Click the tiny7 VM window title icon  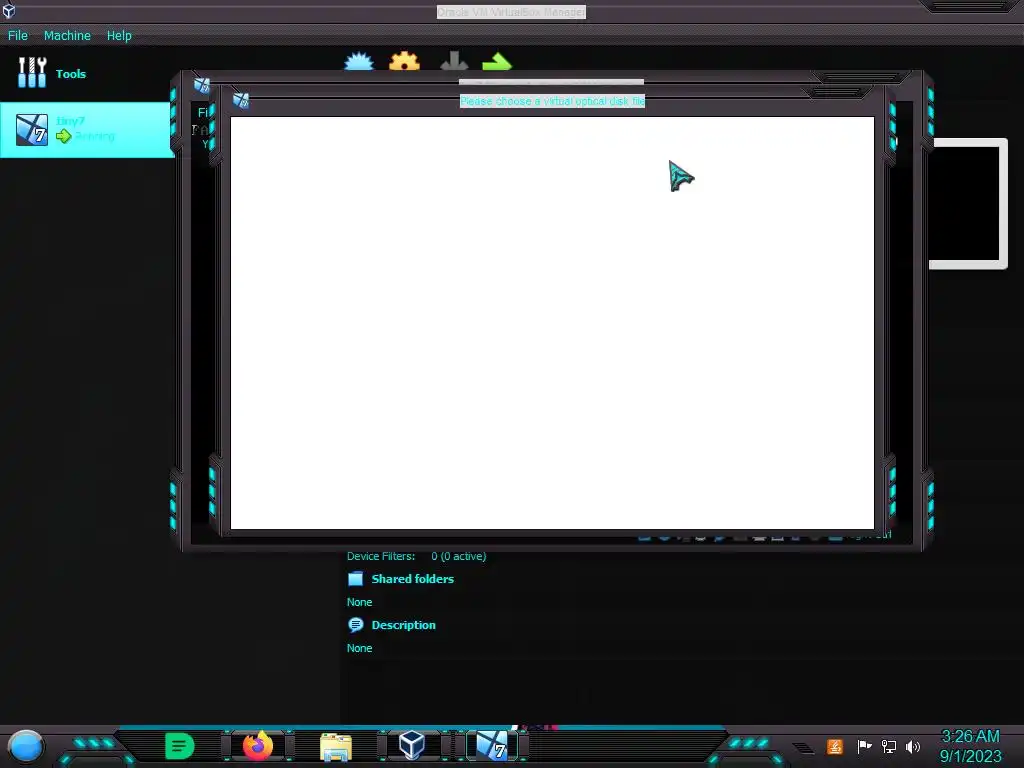pyautogui.click(x=201, y=84)
